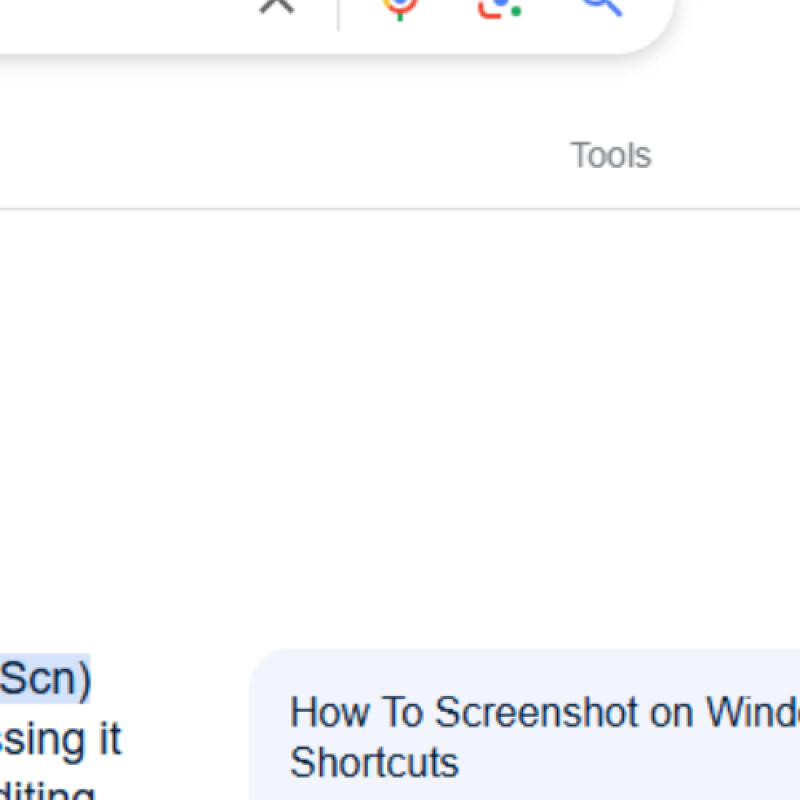The width and height of the screenshot is (800, 800).
Task: Click the empty space left of Tools
Action: pos(300,156)
